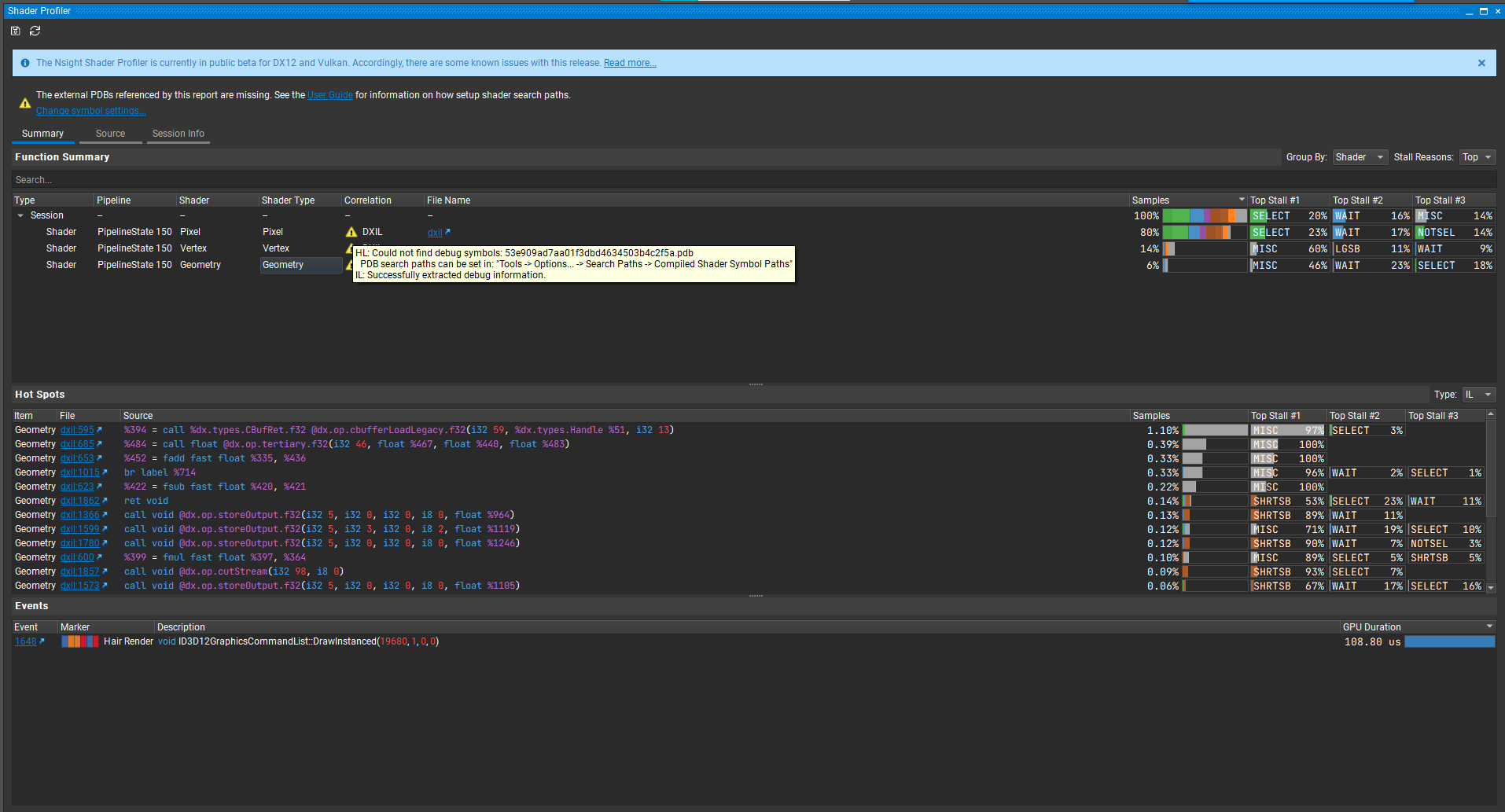
Task: Click the Events Description column header
Action: [747, 627]
